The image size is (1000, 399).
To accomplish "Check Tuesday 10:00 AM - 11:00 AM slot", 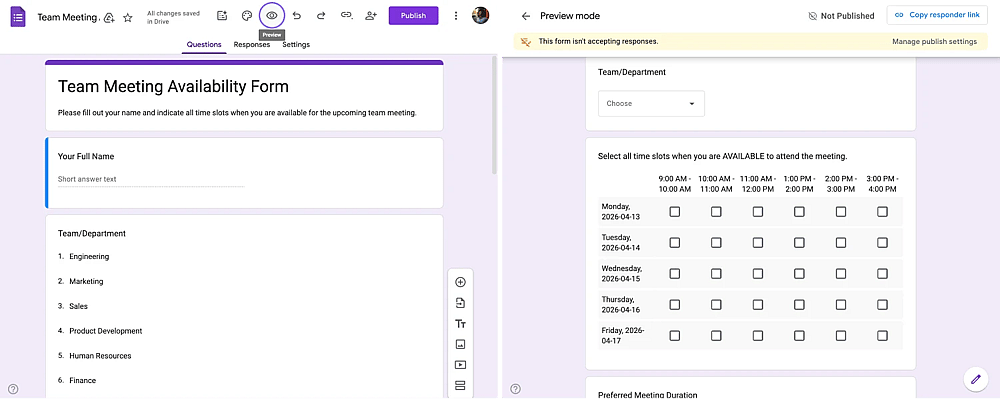I will click(x=716, y=242).
